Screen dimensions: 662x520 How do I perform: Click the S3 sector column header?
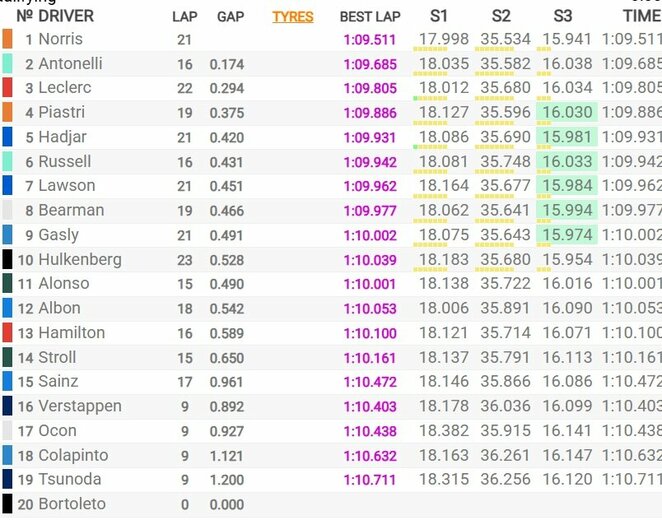(565, 16)
